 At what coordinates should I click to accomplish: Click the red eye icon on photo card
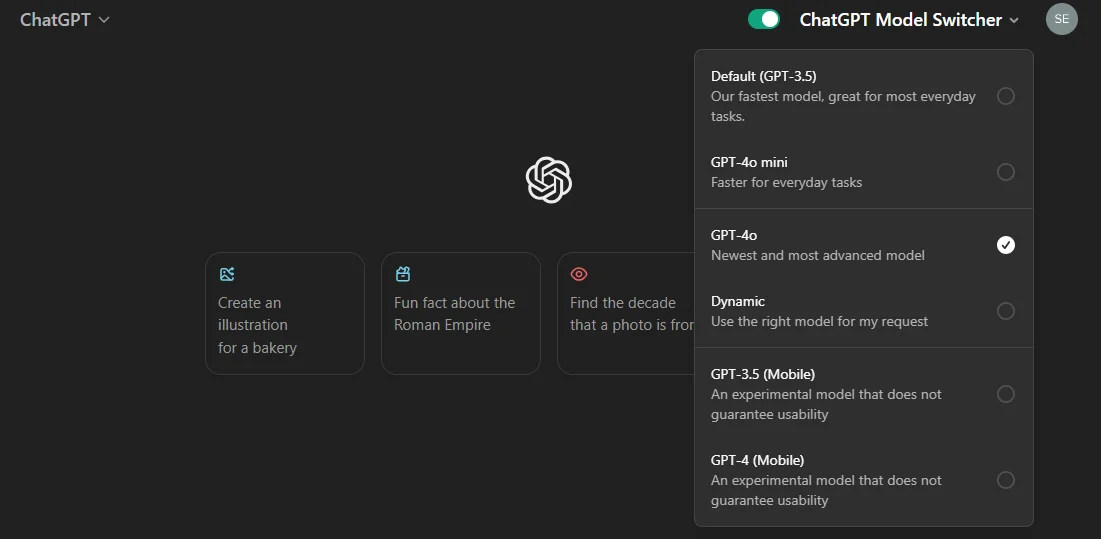pyautogui.click(x=579, y=274)
